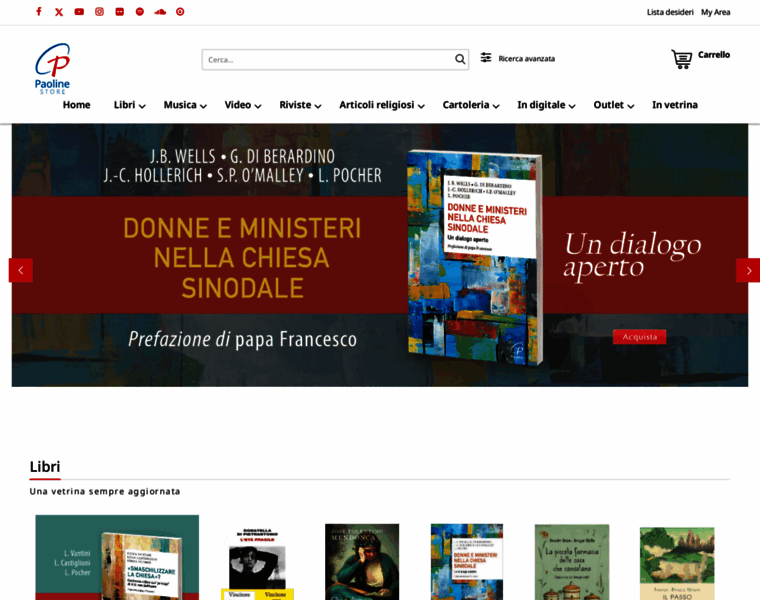The width and height of the screenshot is (760, 600).
Task: Click the Riviste menu label
Action: tap(295, 105)
